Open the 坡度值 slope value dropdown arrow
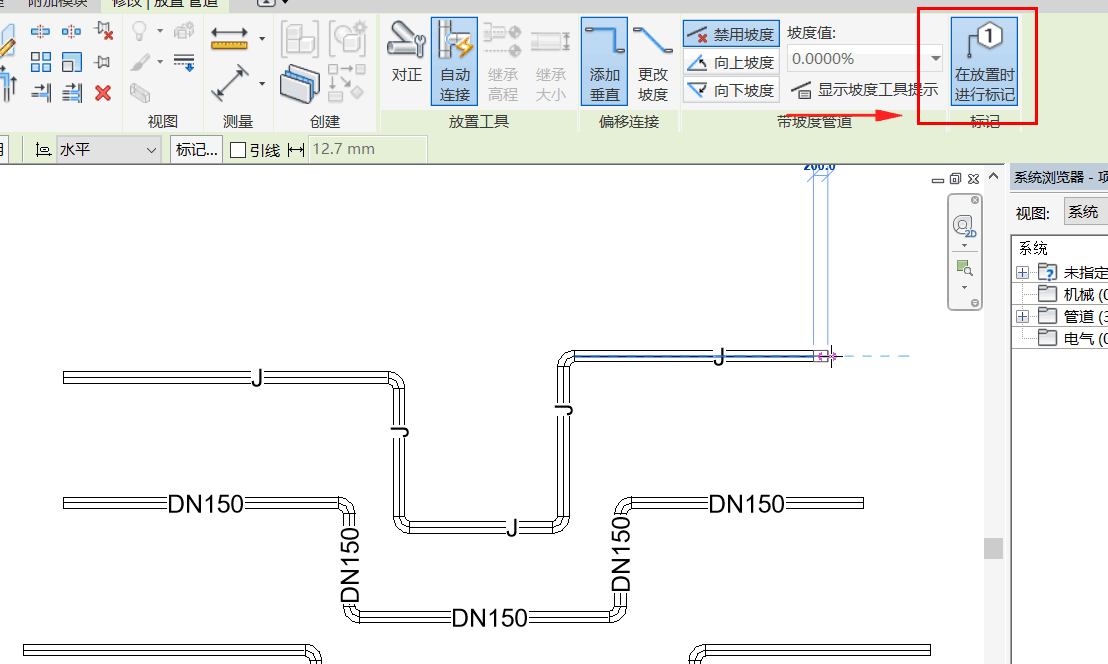 (935, 59)
